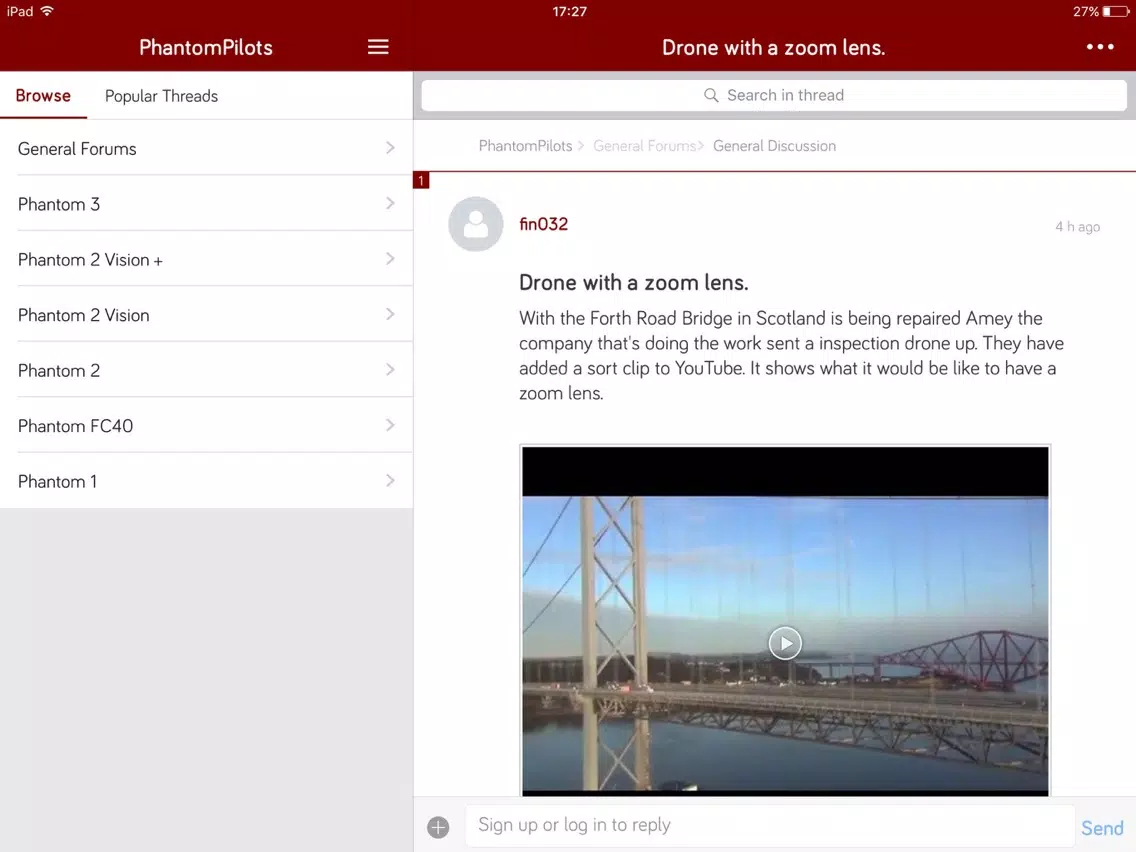Click the search magnifier icon in thread
Image resolution: width=1136 pixels, height=852 pixels.
point(711,95)
